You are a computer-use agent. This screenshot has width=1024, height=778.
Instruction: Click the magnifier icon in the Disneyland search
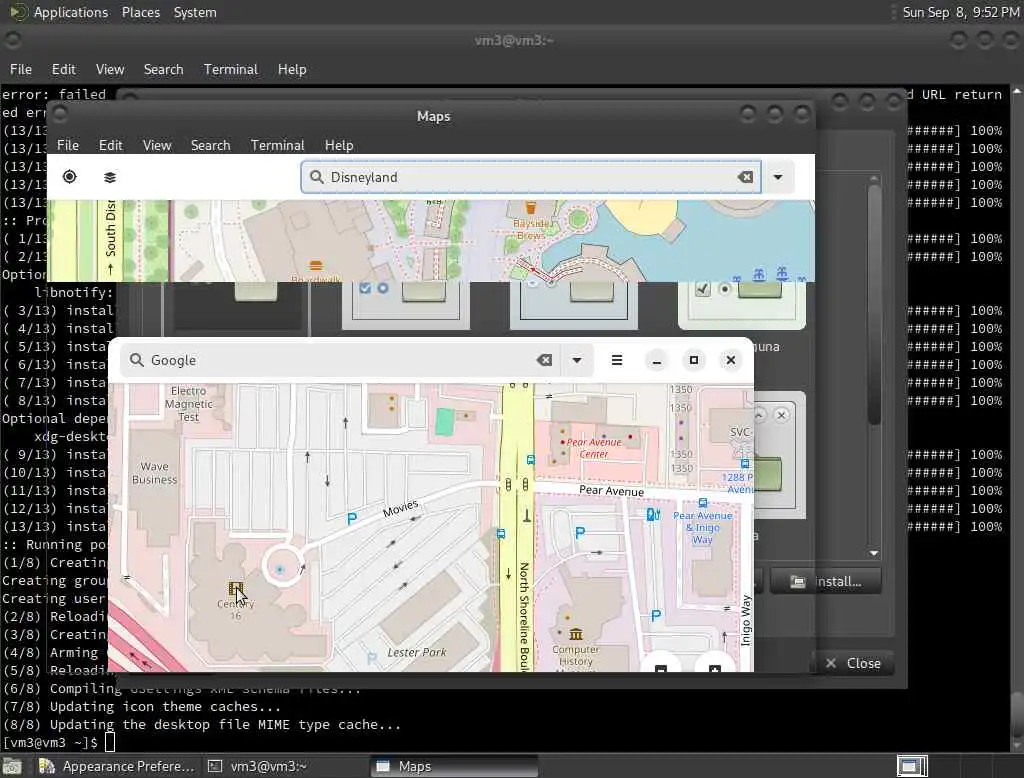pyautogui.click(x=317, y=177)
